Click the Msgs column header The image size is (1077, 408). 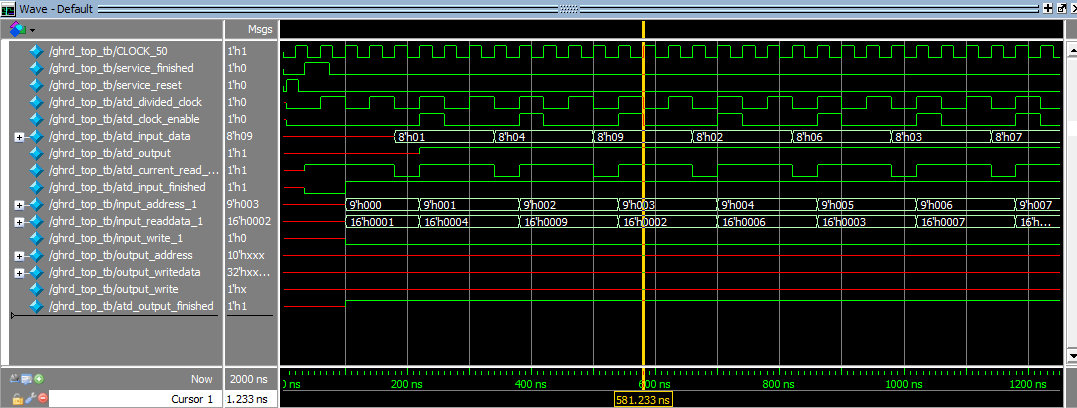(260, 30)
